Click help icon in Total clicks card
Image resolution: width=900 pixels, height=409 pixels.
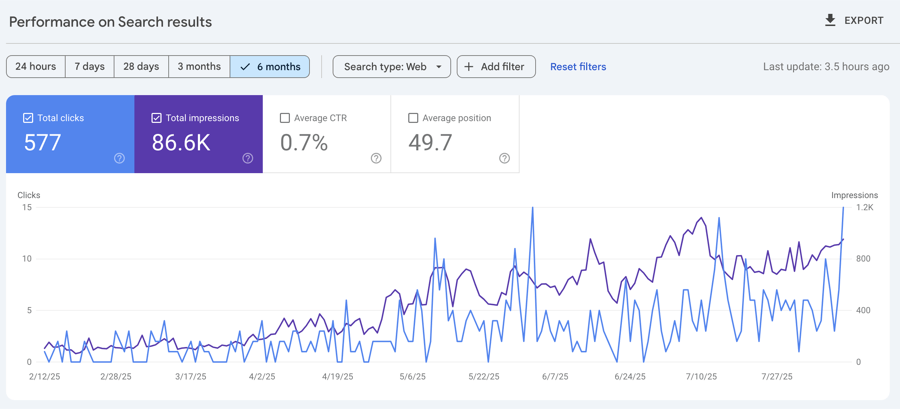click(119, 158)
